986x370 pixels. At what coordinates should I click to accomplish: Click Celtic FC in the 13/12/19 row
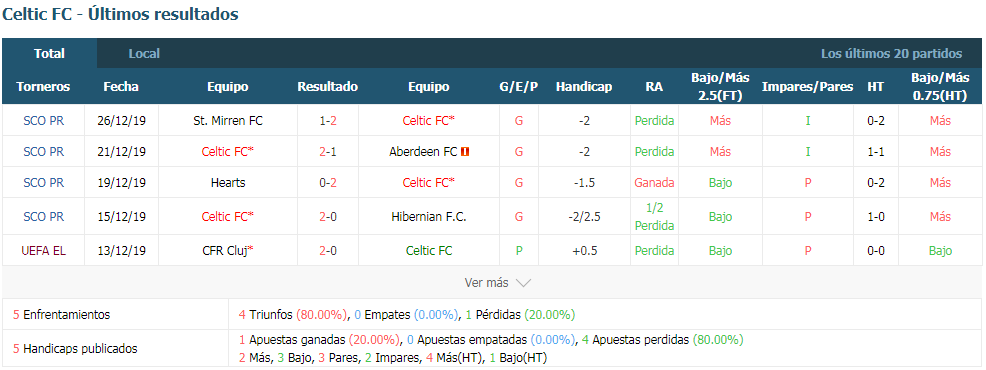point(428,250)
